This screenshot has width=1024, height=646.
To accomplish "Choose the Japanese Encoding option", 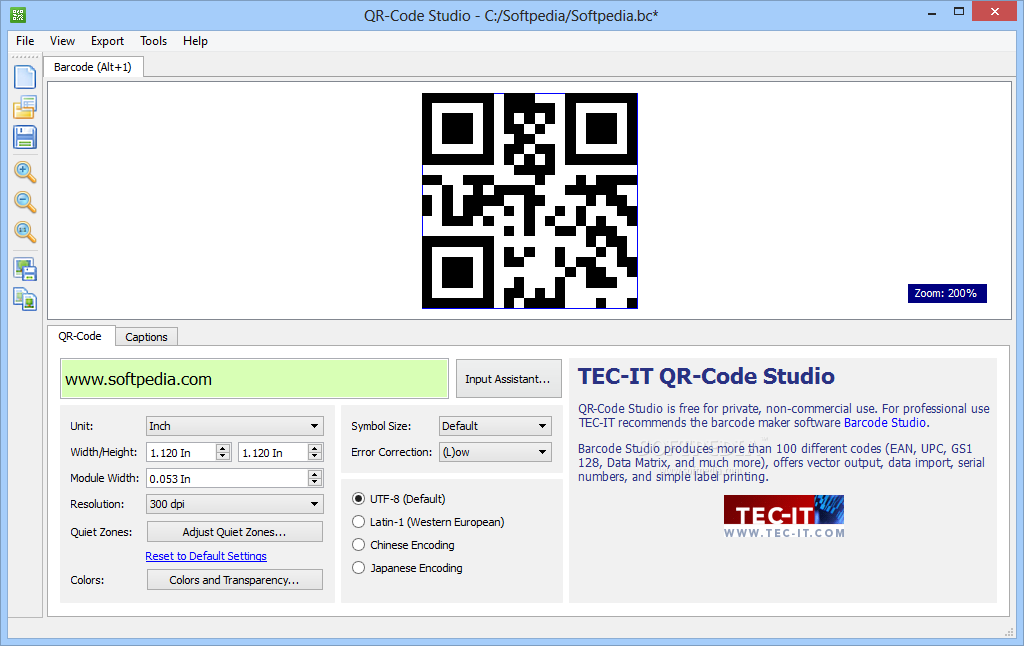I will [358, 568].
